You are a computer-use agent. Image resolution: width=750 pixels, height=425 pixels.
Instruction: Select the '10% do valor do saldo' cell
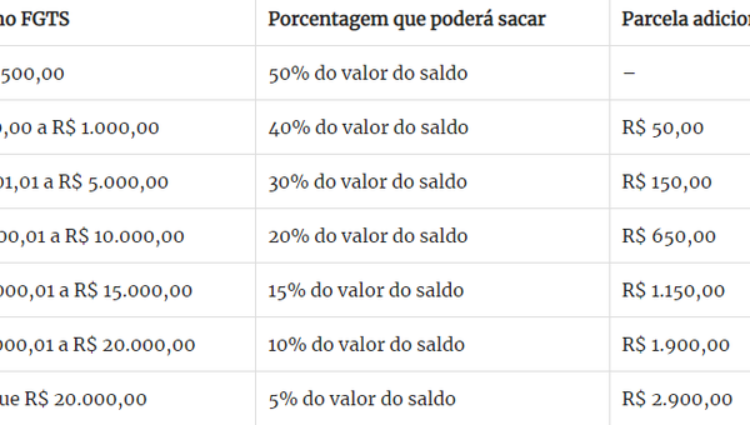[x=366, y=345]
